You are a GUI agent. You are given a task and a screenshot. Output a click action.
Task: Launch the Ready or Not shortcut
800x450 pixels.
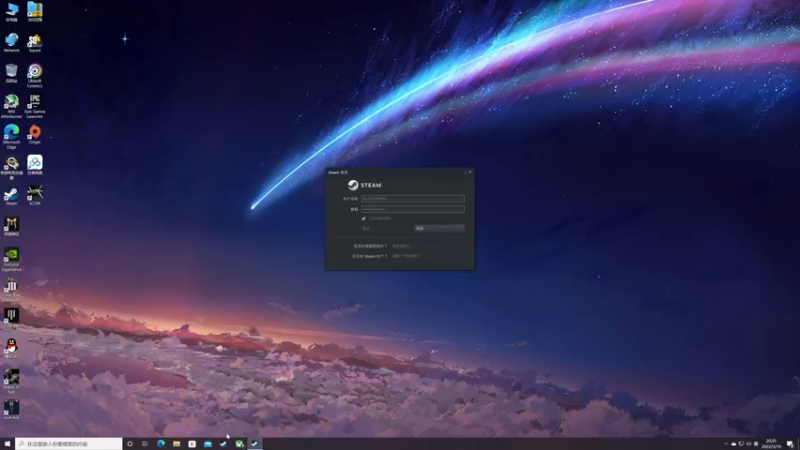(11, 381)
